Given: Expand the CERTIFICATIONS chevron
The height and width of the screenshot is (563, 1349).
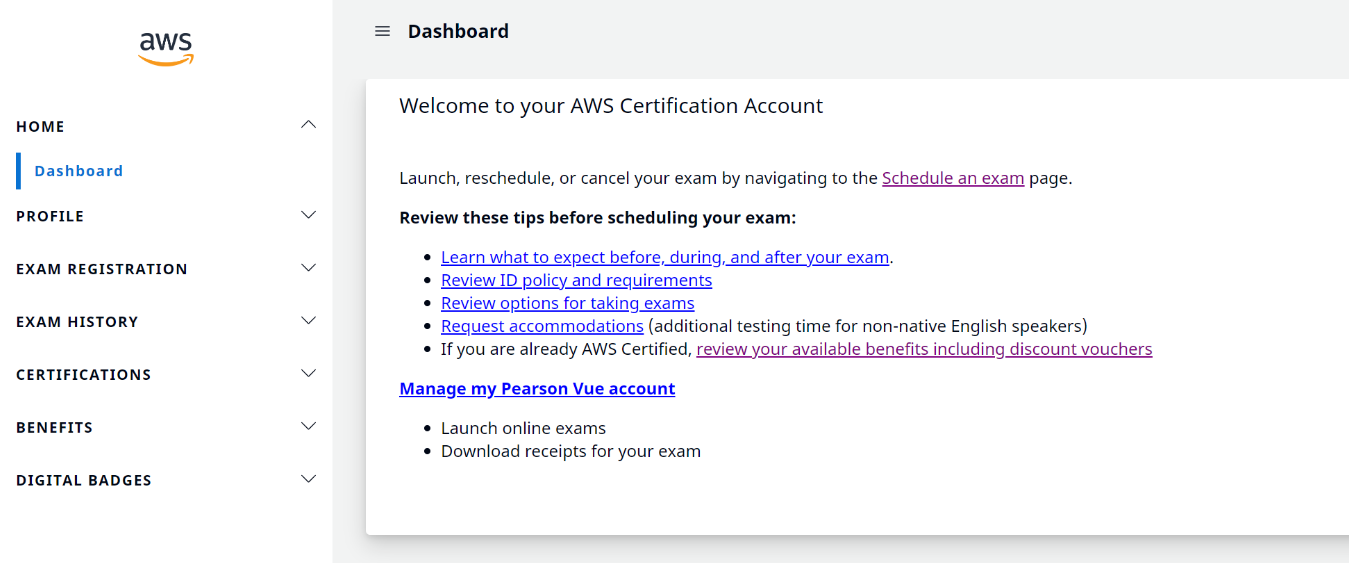Looking at the screenshot, I should point(309,373).
